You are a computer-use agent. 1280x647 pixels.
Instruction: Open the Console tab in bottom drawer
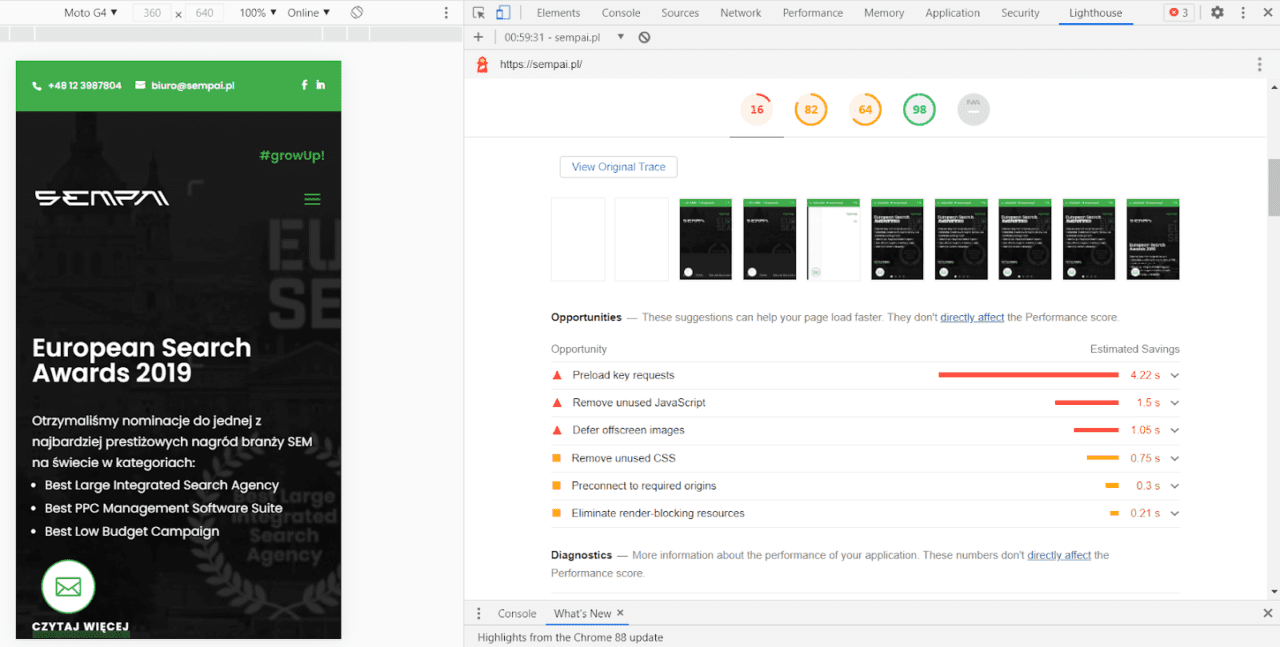(517, 613)
